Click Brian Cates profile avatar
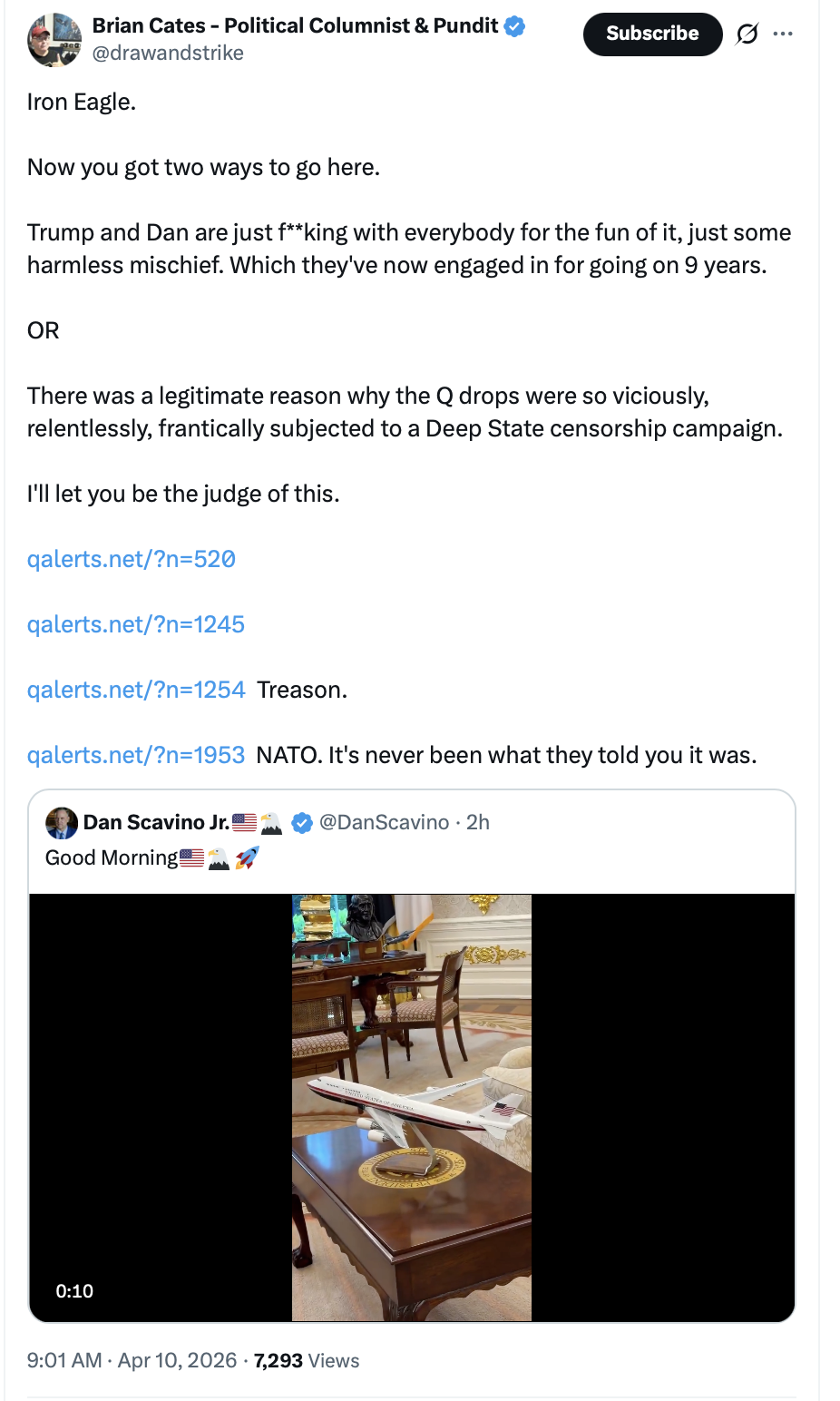This screenshot has width=840, height=1401. tap(54, 40)
